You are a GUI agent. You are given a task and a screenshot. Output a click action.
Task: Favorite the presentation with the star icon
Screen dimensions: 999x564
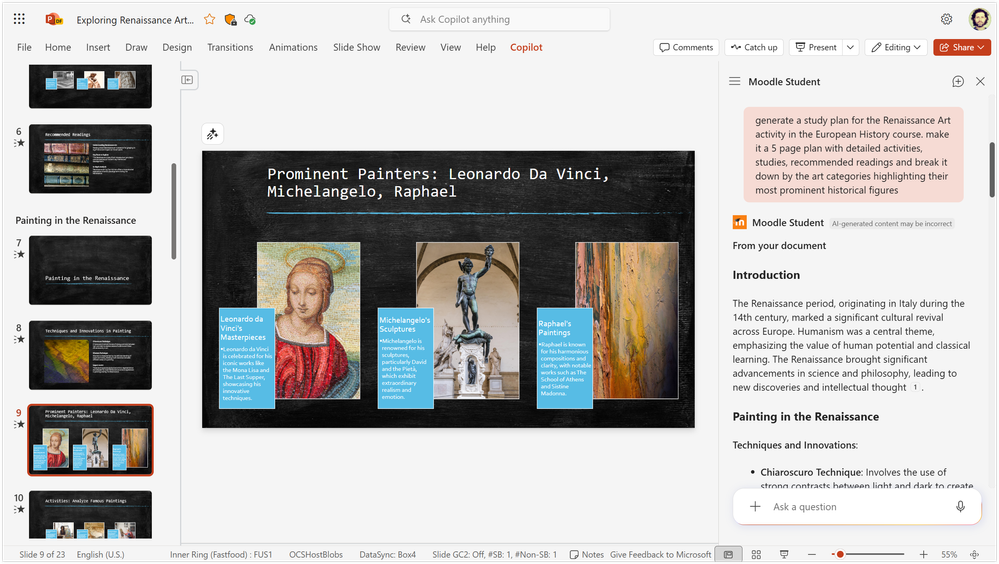point(210,20)
